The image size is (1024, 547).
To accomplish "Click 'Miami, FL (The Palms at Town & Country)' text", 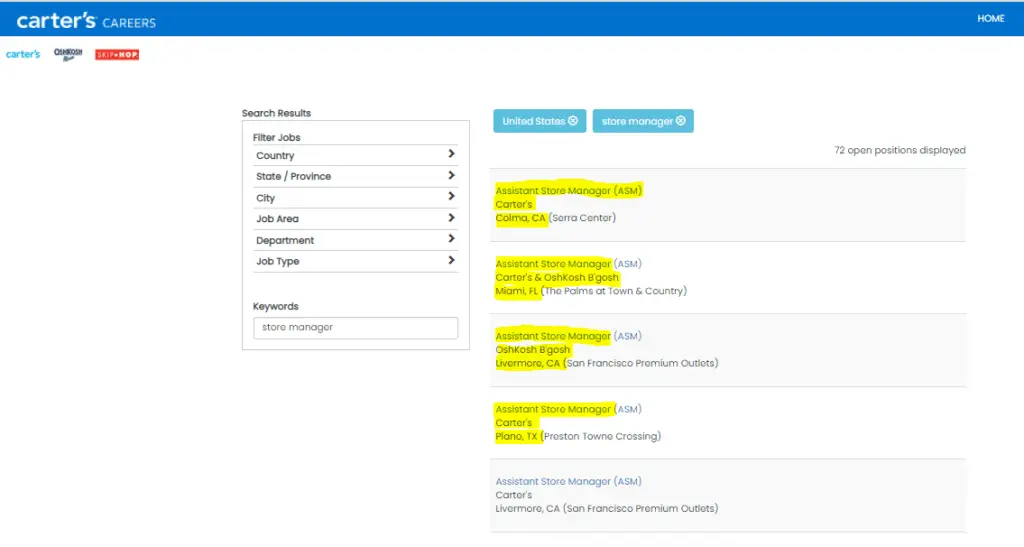I will click(x=591, y=291).
